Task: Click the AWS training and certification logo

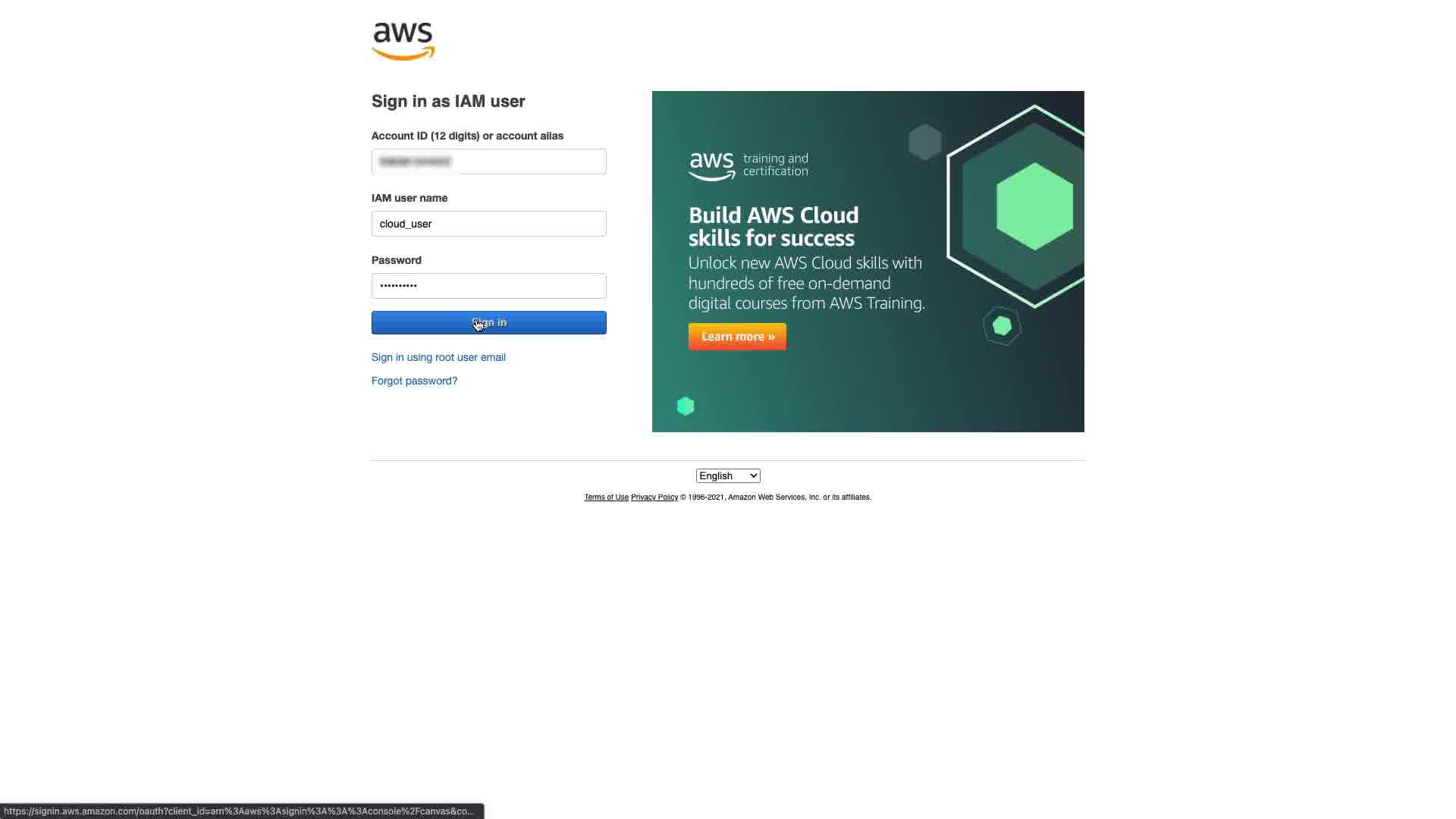Action: pyautogui.click(x=748, y=166)
